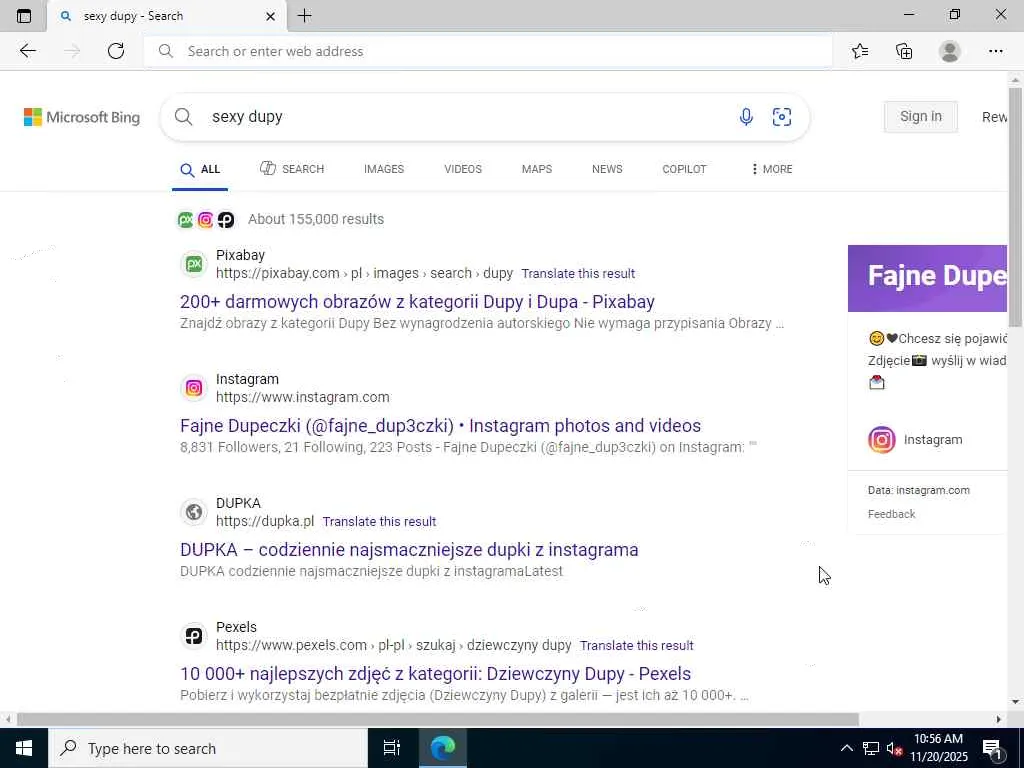Open the Favorites star icon
The image size is (1024, 768).
[x=860, y=51]
